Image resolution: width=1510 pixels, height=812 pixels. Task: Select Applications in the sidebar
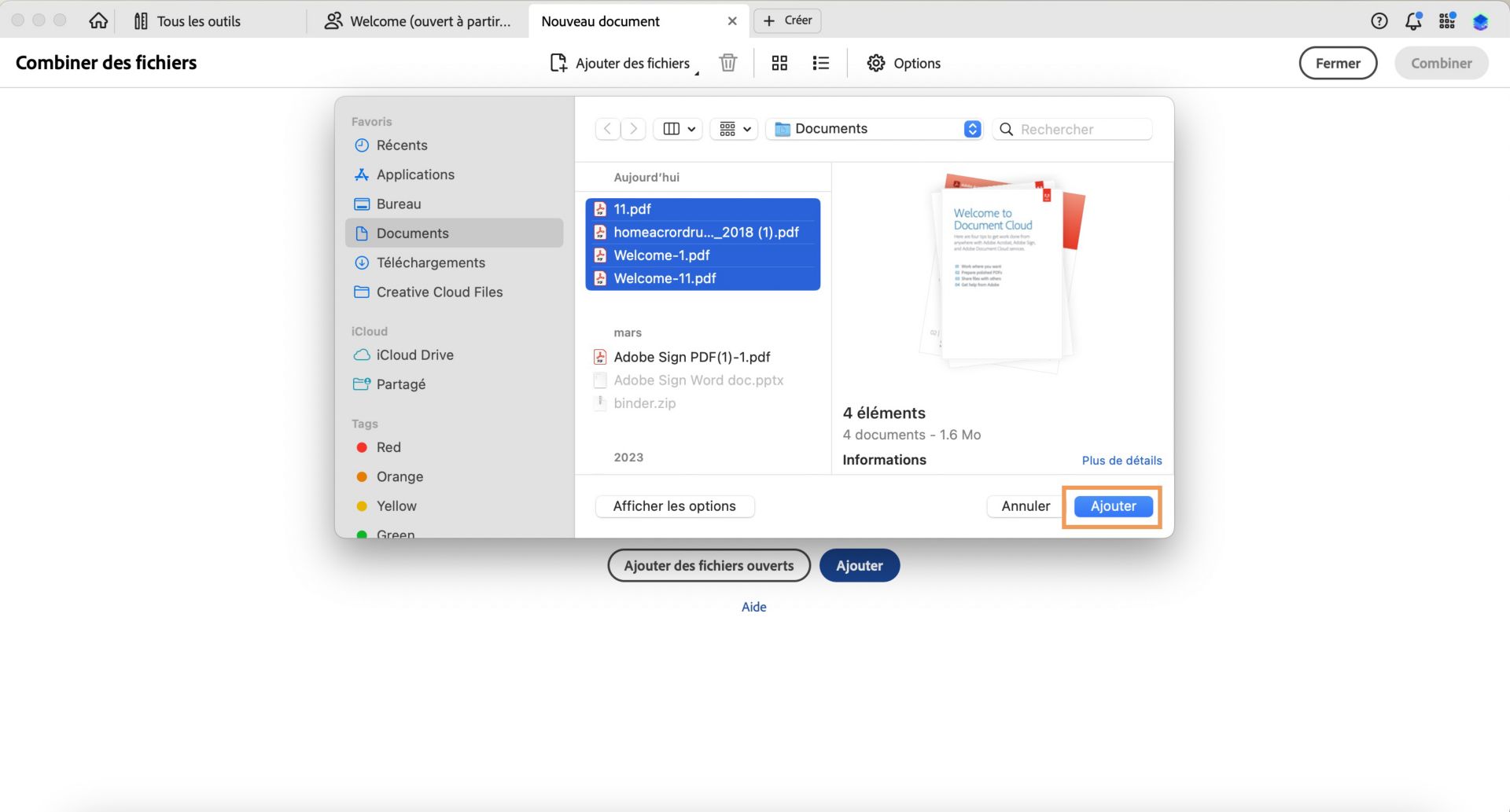[454, 175]
